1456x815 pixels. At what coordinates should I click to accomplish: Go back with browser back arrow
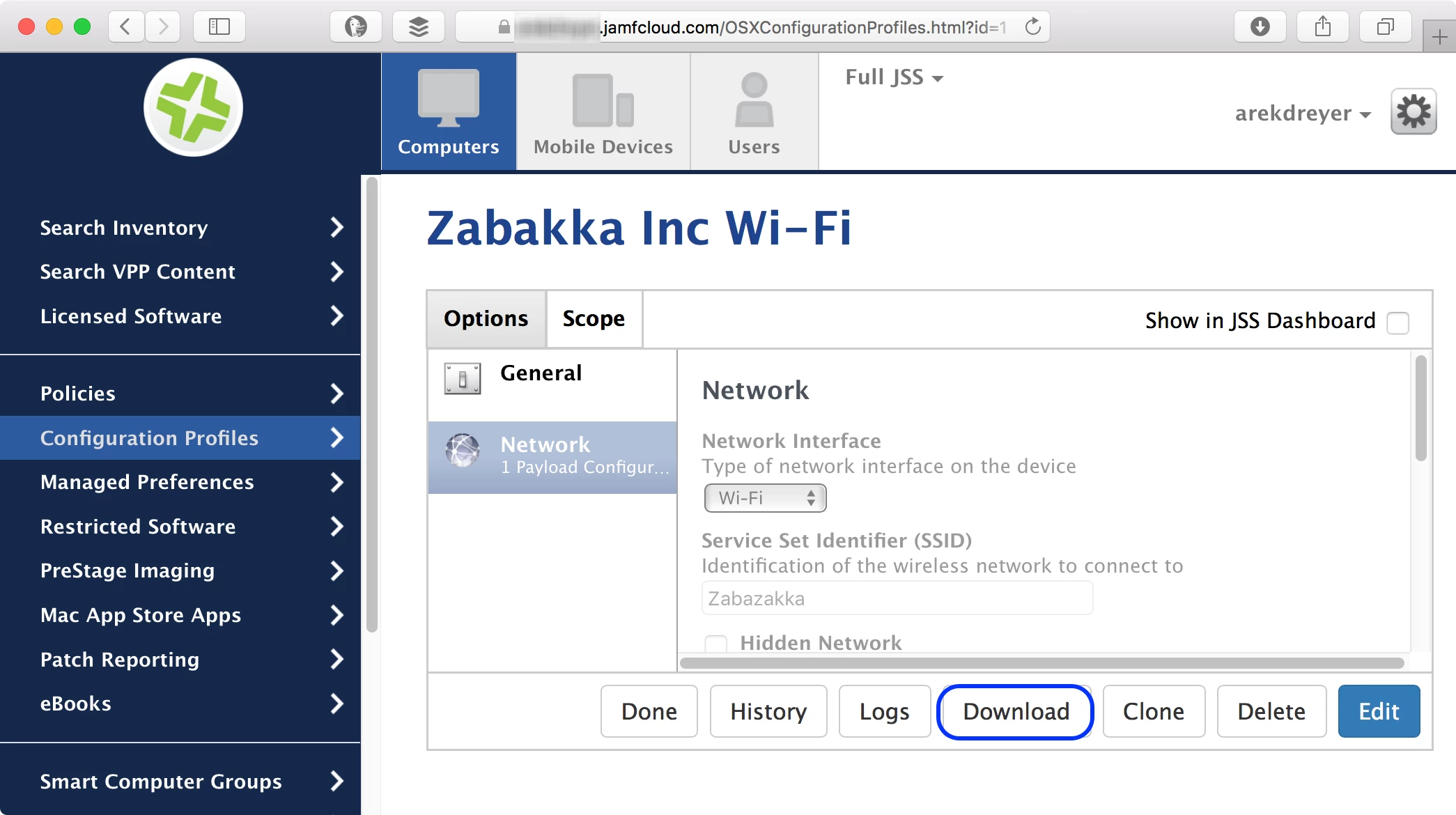(x=126, y=27)
